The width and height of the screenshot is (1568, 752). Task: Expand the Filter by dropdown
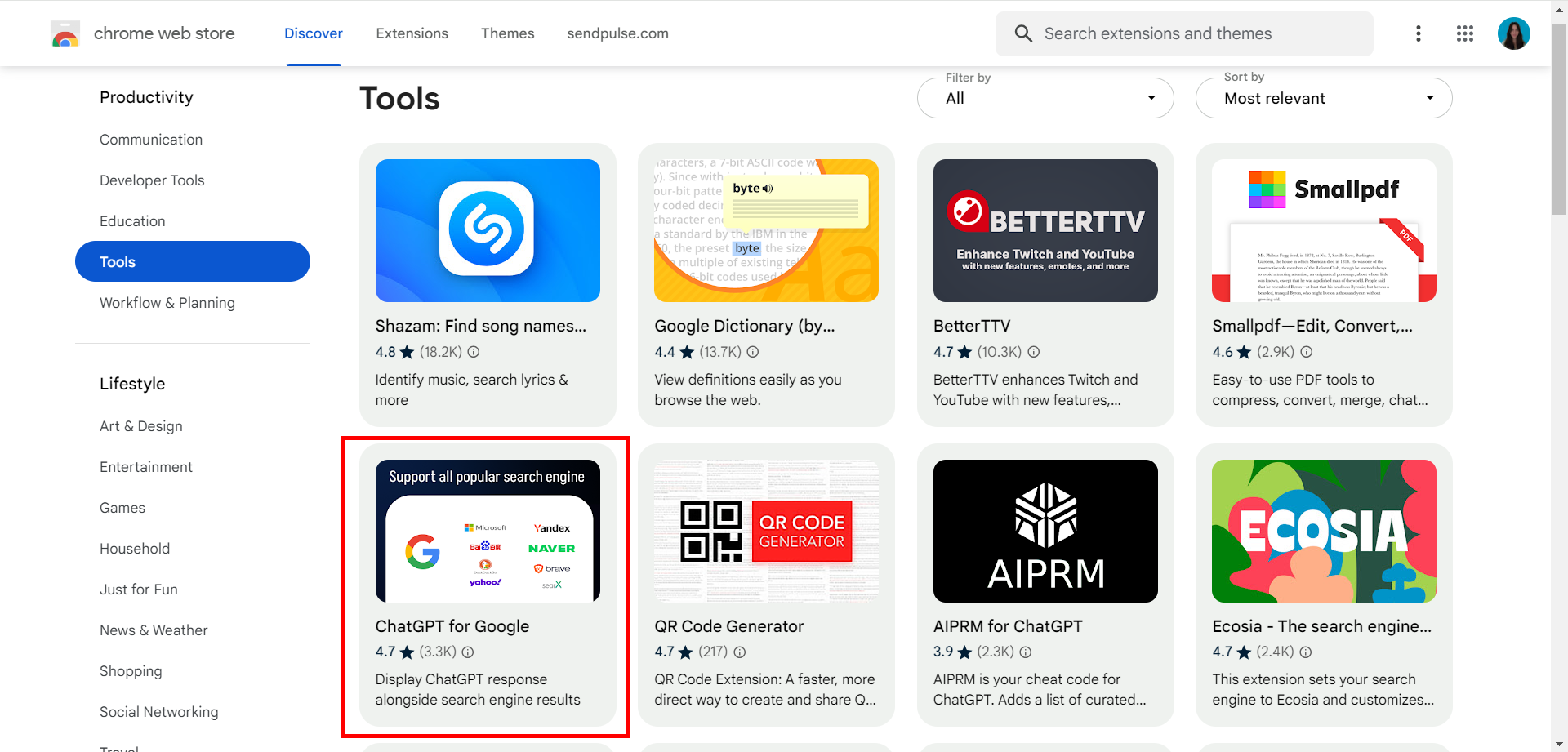tap(1045, 98)
